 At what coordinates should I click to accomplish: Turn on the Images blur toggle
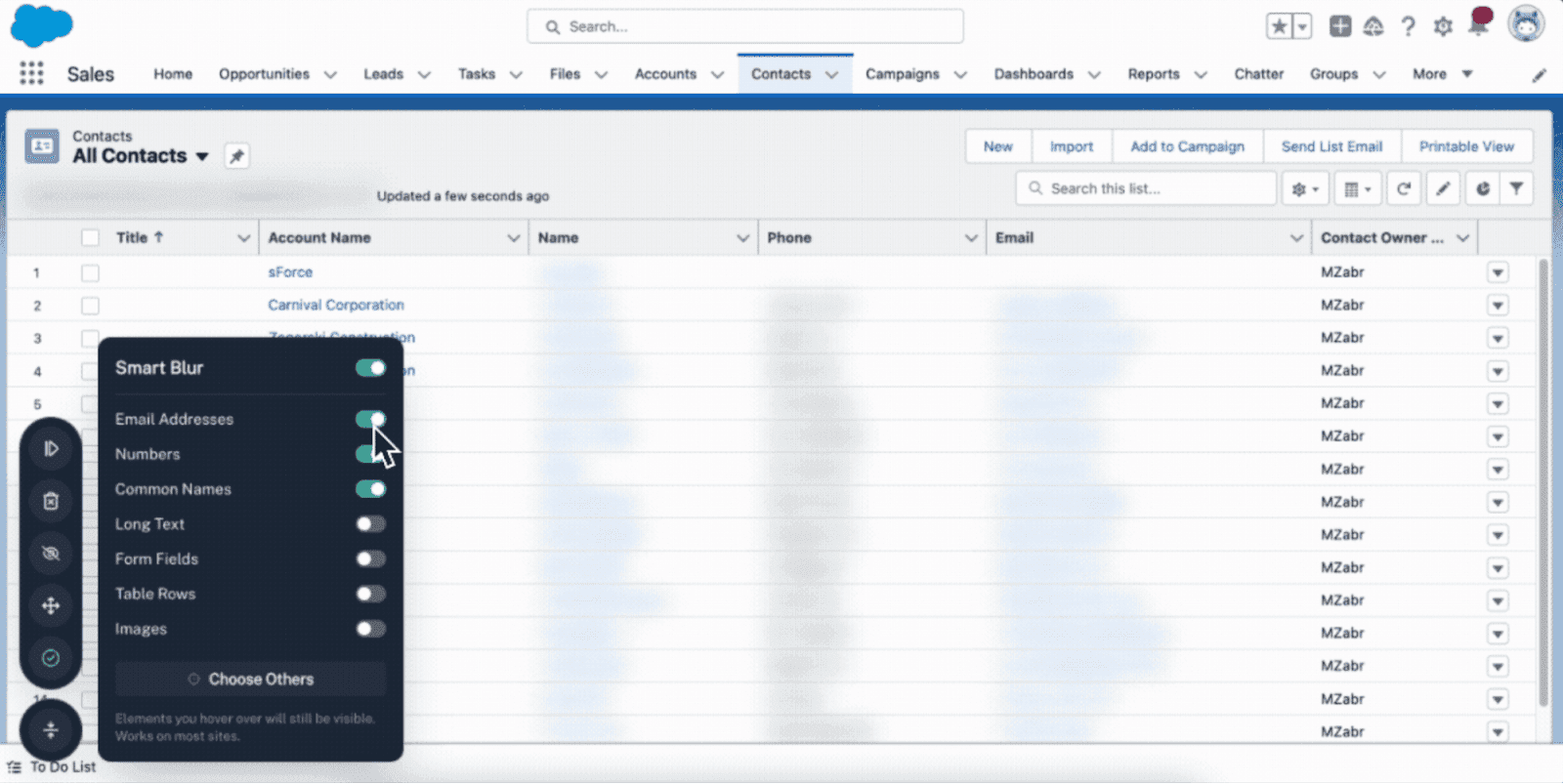click(370, 629)
